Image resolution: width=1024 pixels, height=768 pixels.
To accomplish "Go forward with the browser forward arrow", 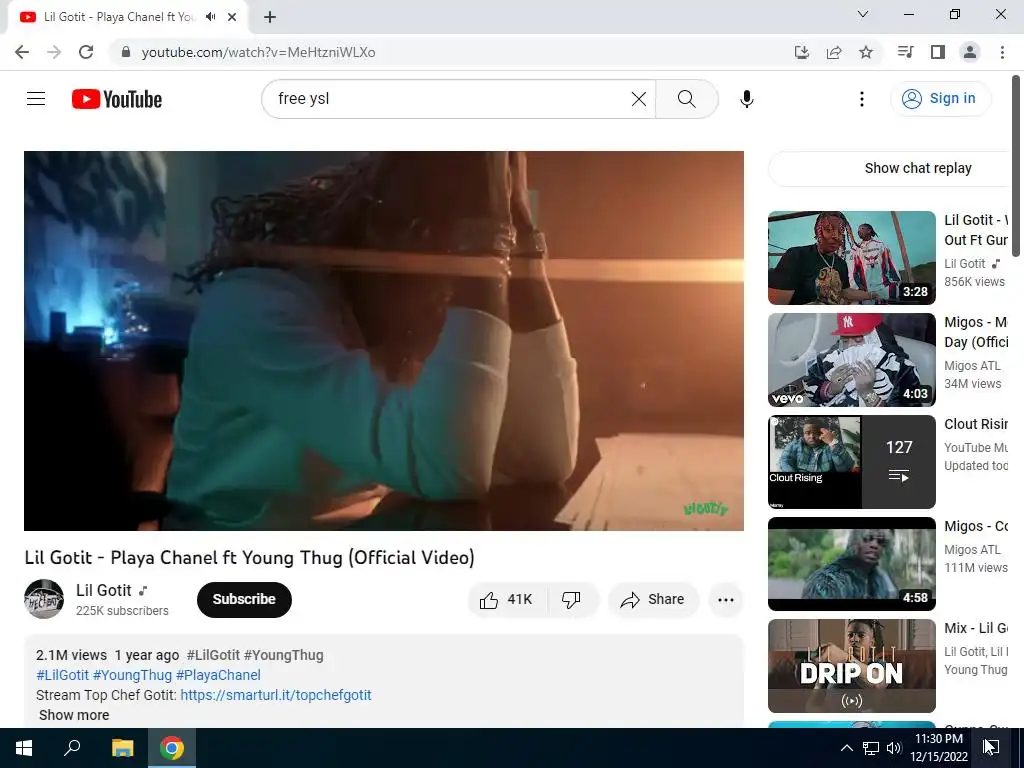I will pyautogui.click(x=54, y=52).
